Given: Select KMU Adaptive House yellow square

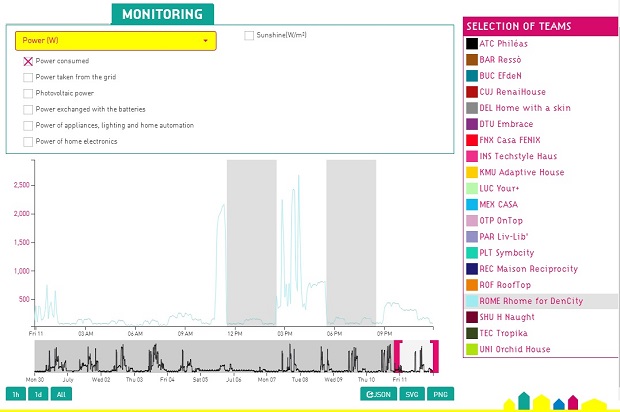Looking at the screenshot, I should pyautogui.click(x=472, y=172).
